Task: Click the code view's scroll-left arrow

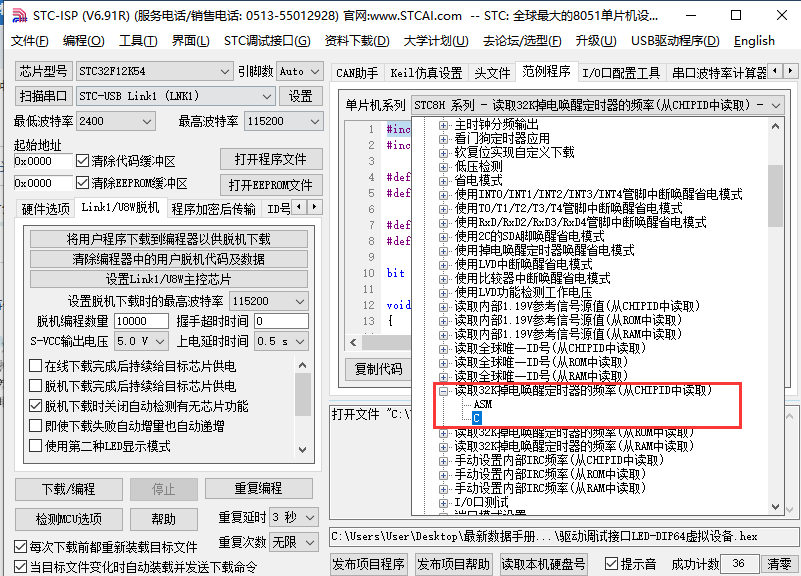Action: tap(353, 342)
